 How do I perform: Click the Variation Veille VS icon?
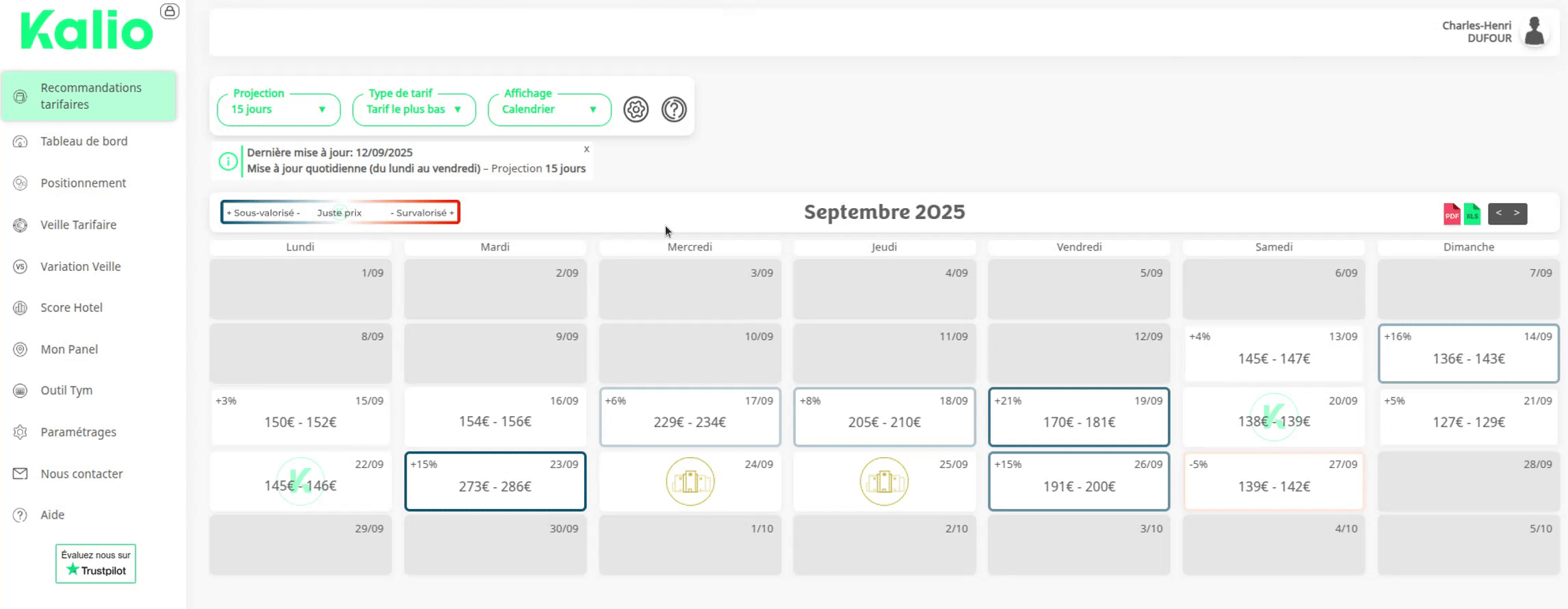(21, 267)
